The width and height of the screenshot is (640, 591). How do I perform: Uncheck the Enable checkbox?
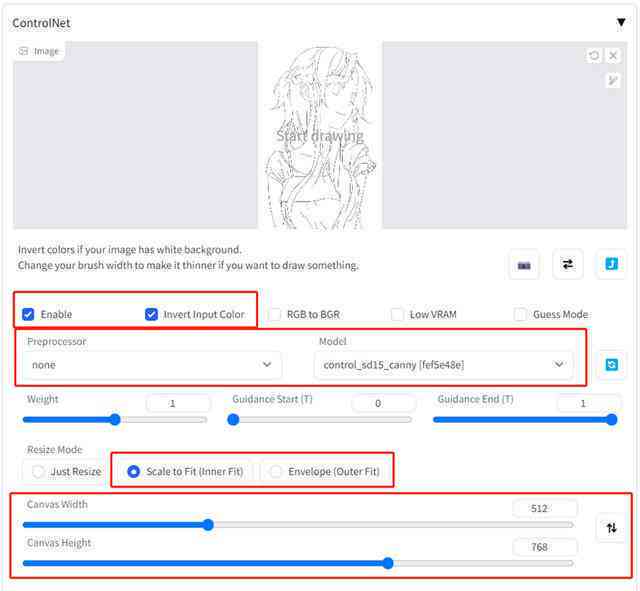(28, 314)
